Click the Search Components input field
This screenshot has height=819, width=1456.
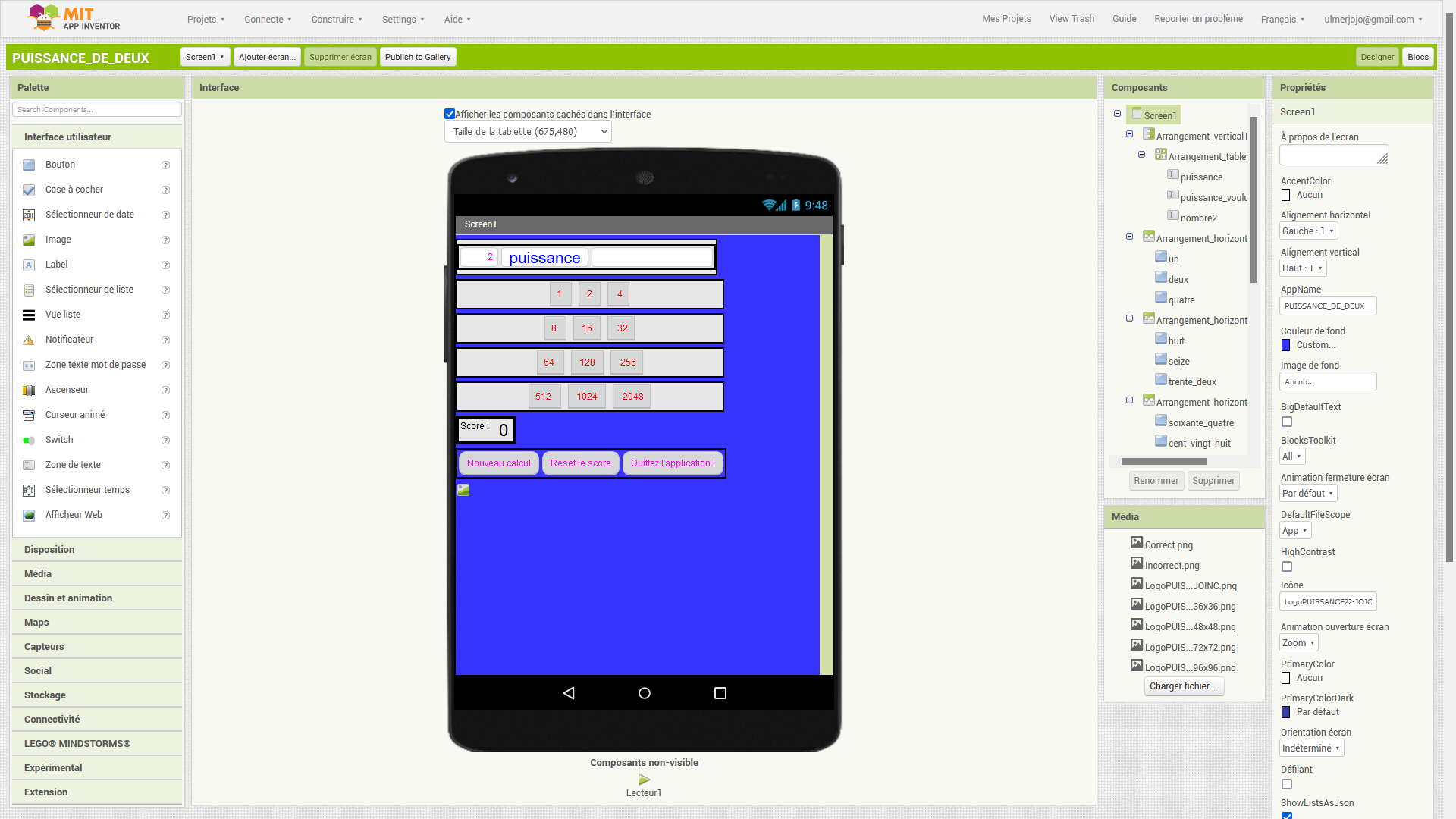[97, 110]
